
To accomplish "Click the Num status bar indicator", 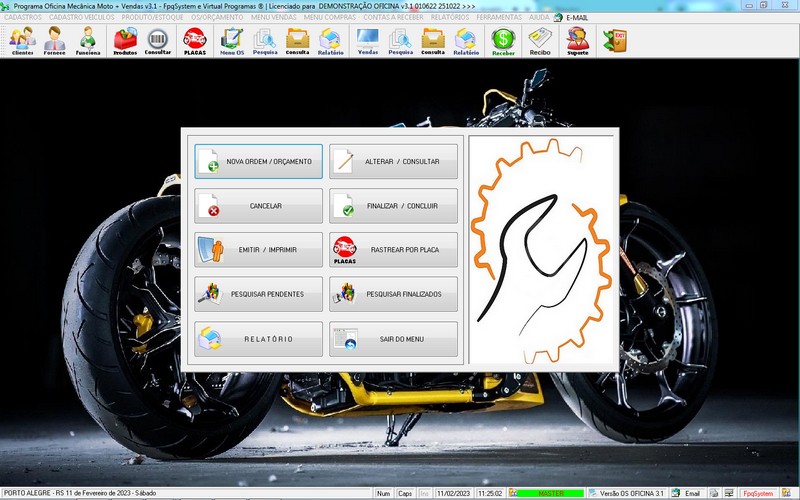I will click(x=383, y=493).
